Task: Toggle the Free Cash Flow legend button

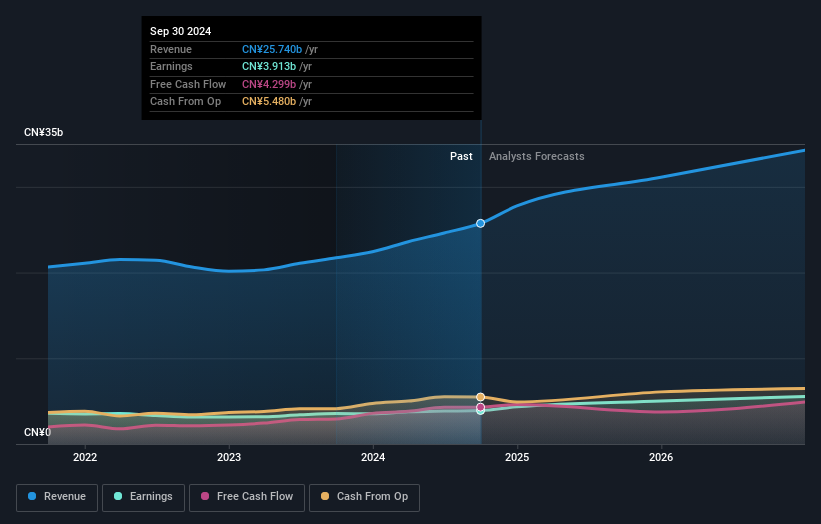Action: [x=247, y=497]
